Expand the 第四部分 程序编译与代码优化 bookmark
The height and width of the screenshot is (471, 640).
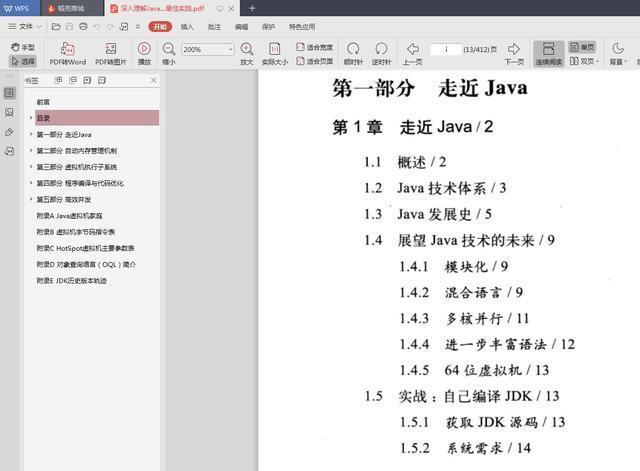[31, 183]
